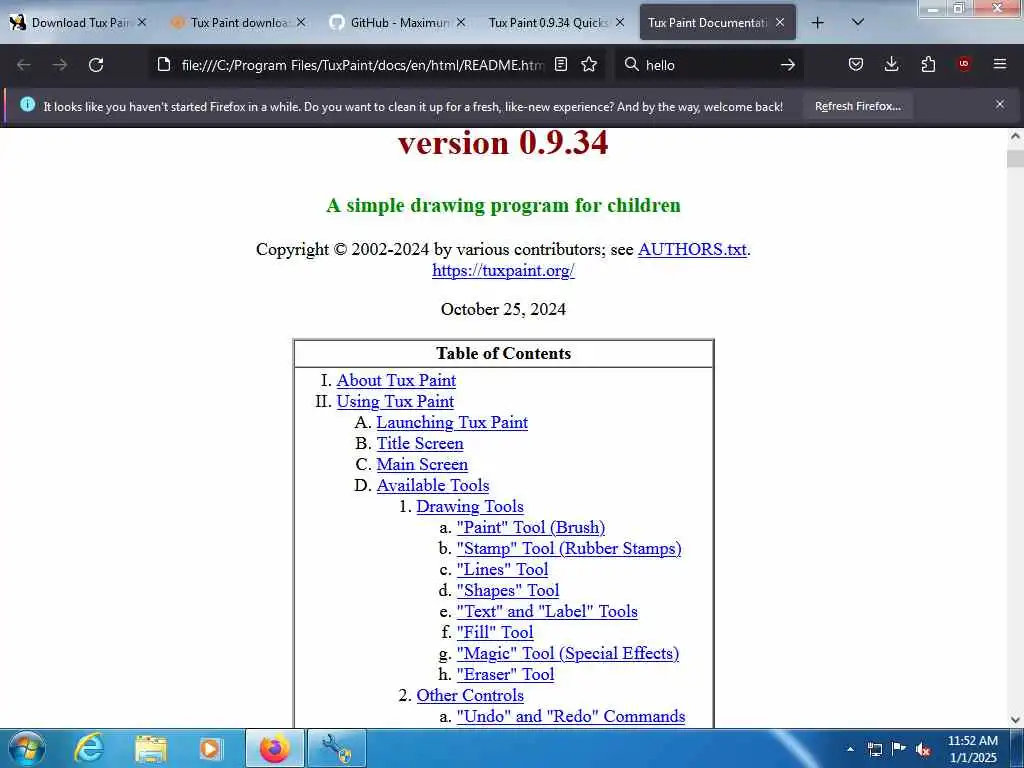Click the vertical scrollbar thumb
1024x768 pixels.
1015,159
